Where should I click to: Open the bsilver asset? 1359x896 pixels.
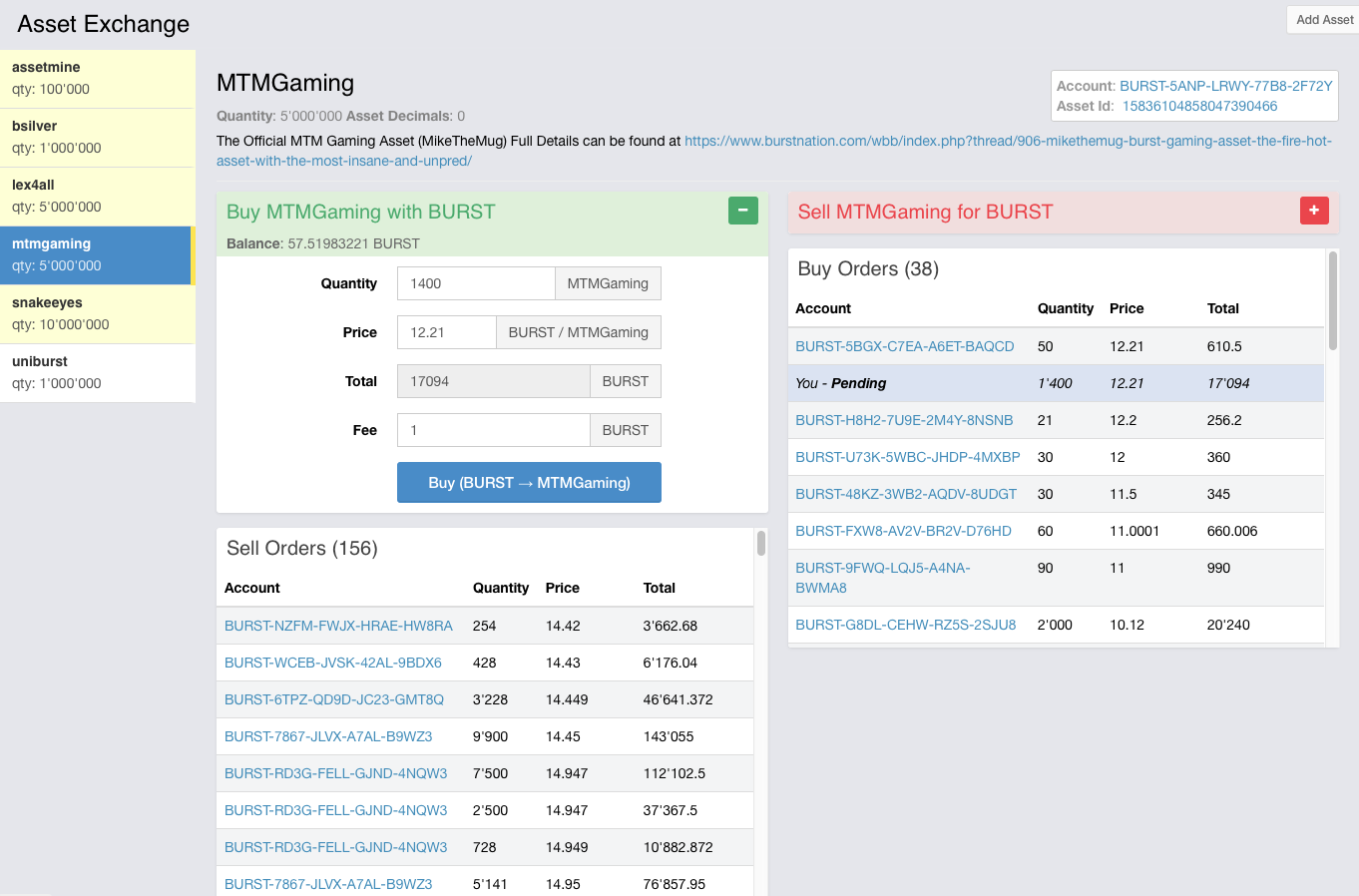click(x=97, y=138)
